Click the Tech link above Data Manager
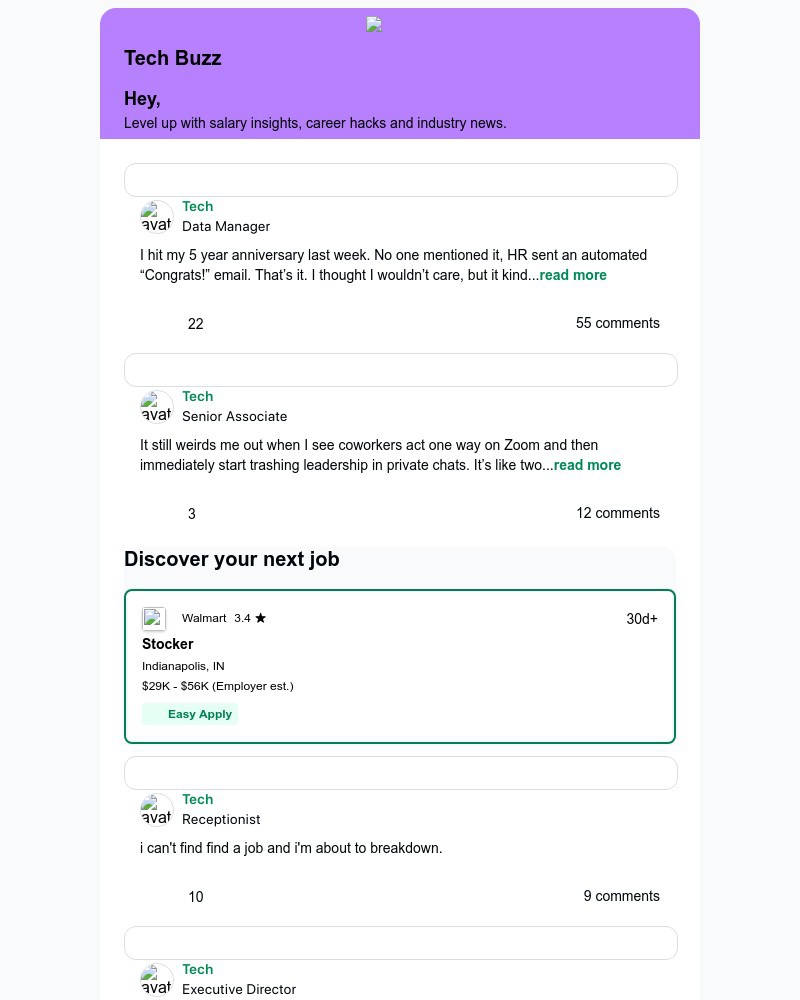The width and height of the screenshot is (800, 1000). (197, 206)
